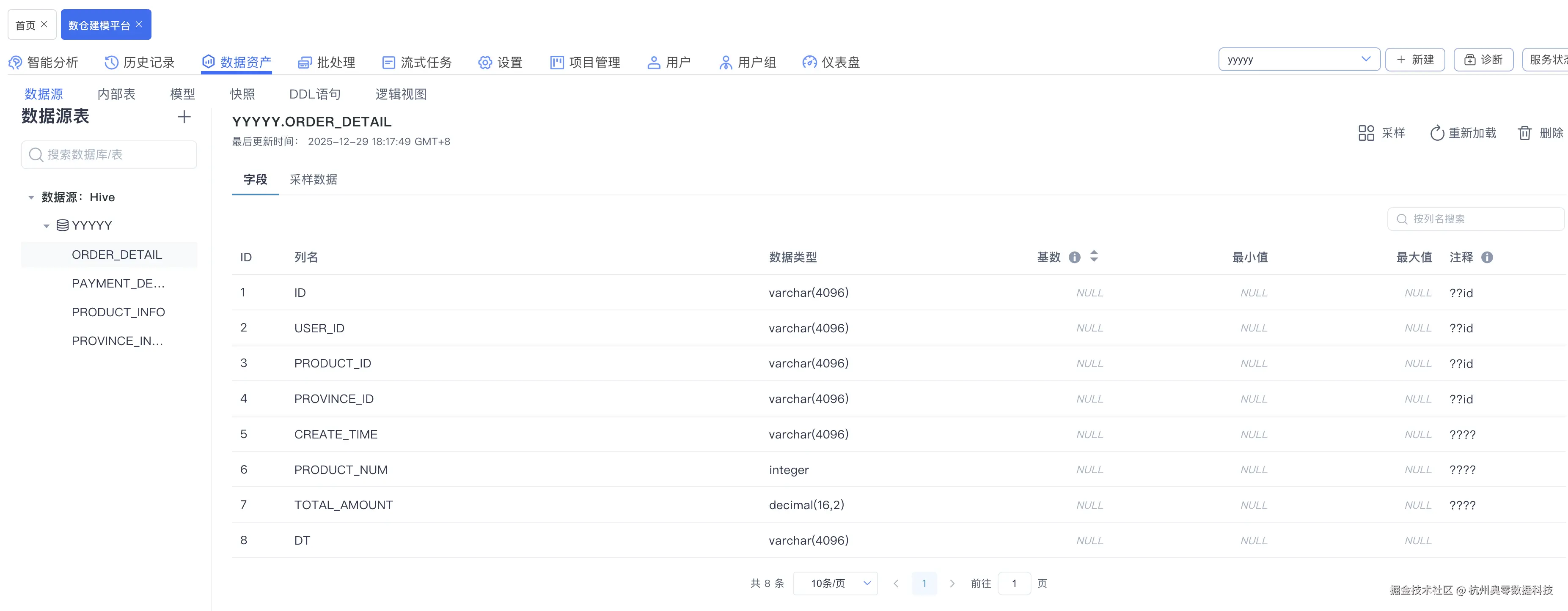The image size is (1568, 611).
Task: Open the 流式任务 streaming tasks module
Action: tap(416, 61)
